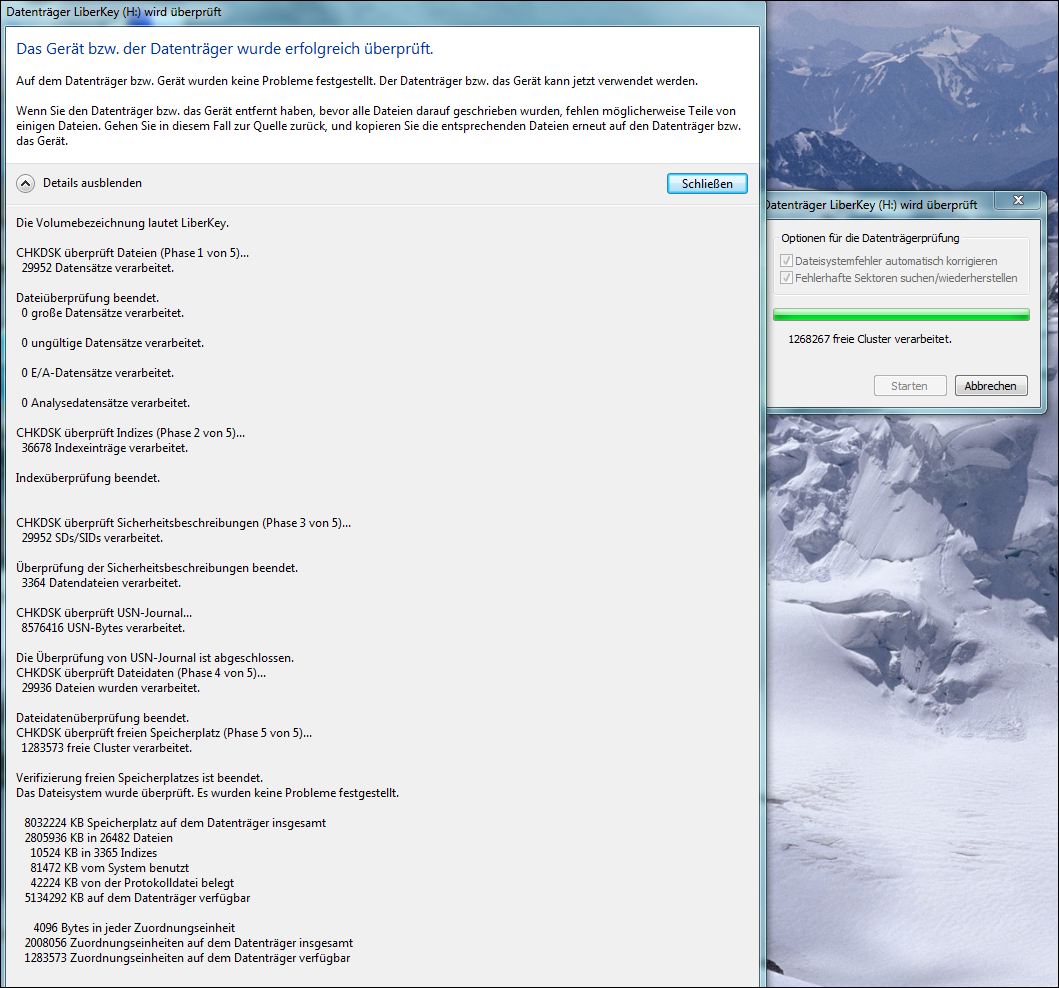The height and width of the screenshot is (988, 1059).
Task: Click the Abbrechen button
Action: pos(990,386)
